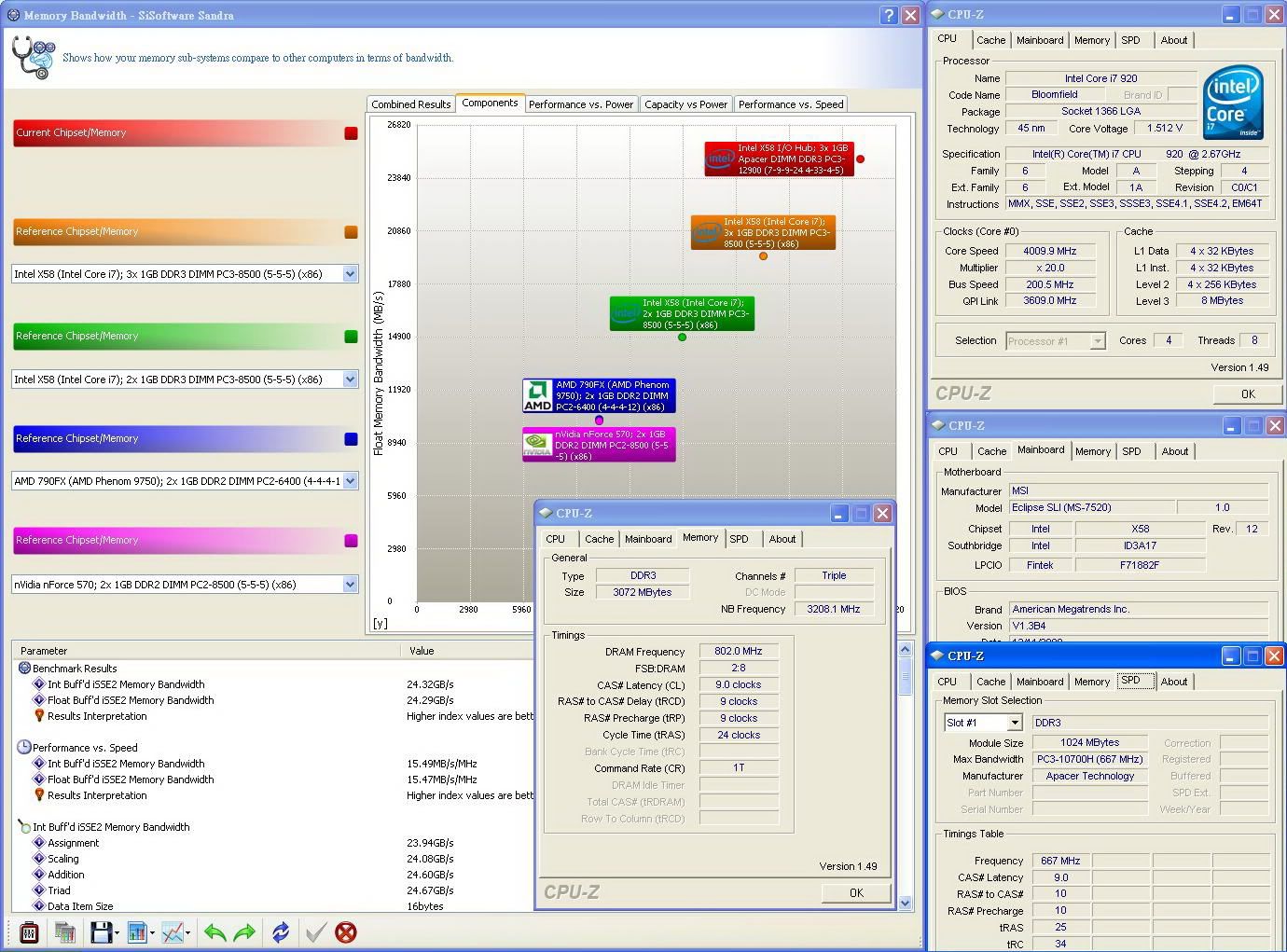
Task: Click the Intel logo on the red X58 chart label
Action: click(721, 159)
